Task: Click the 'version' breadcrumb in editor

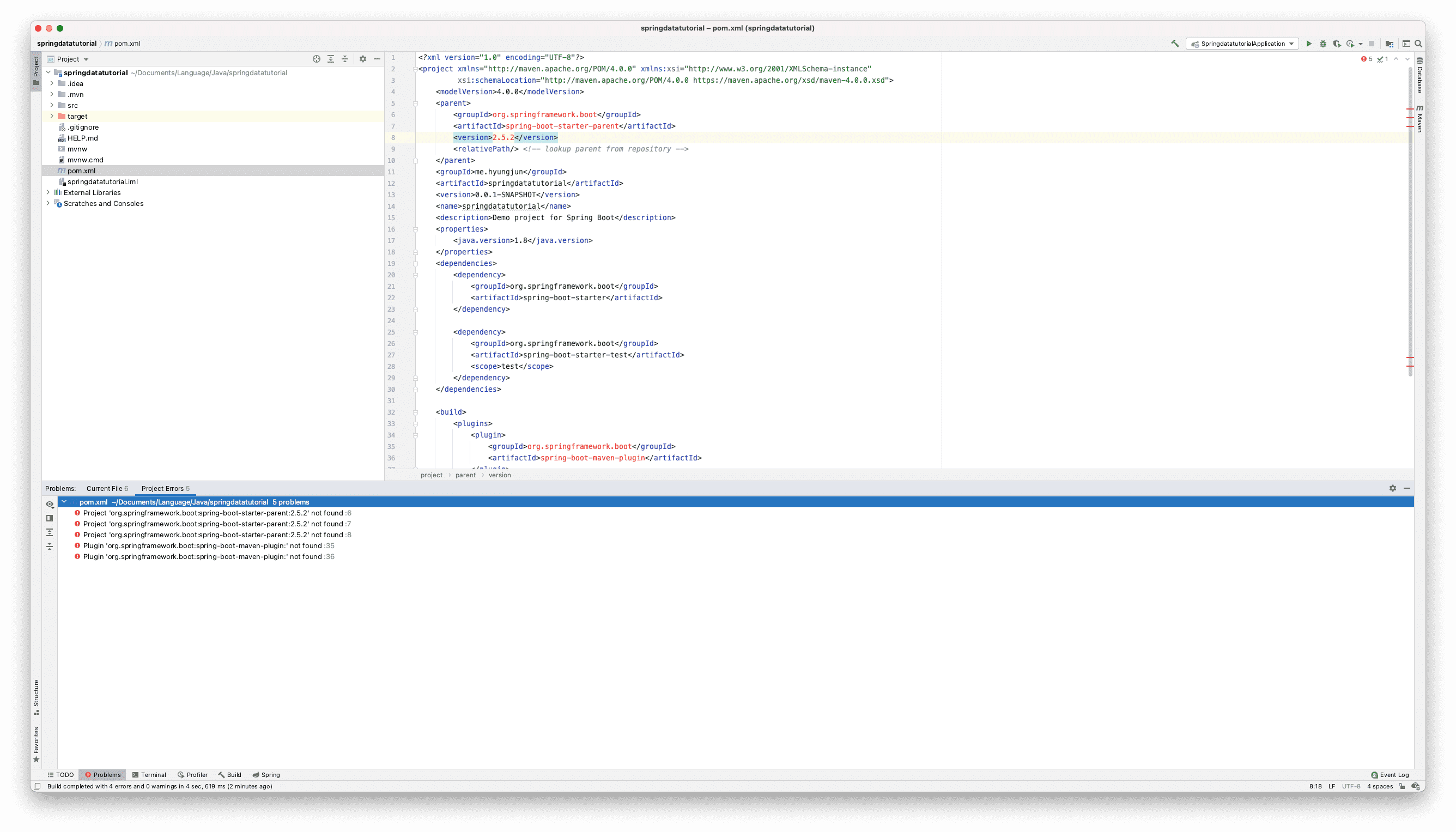Action: [x=500, y=476]
